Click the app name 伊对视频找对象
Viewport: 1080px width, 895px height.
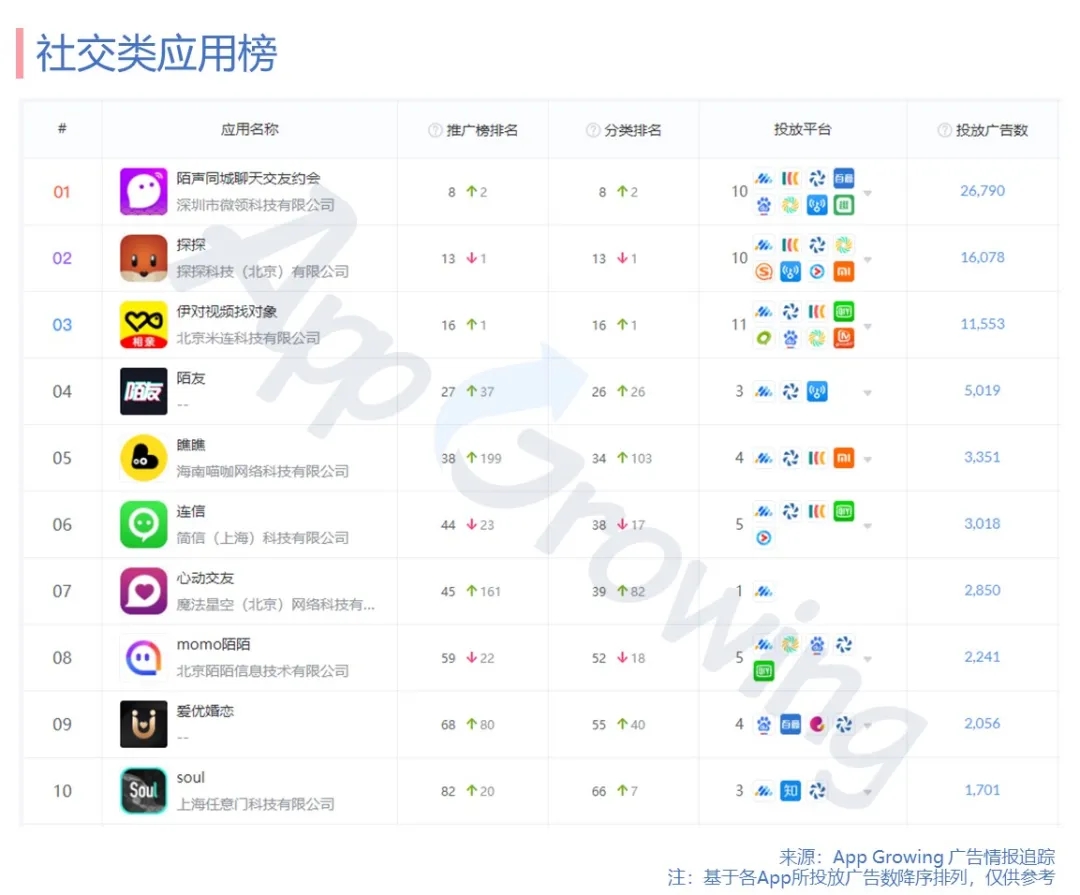point(227,311)
